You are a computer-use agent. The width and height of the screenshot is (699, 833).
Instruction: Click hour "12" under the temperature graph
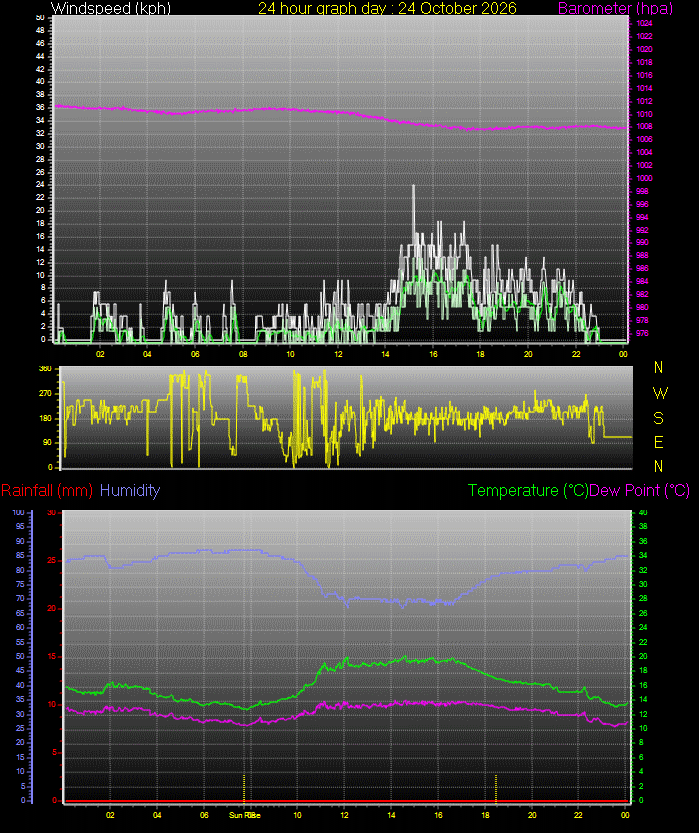(x=345, y=815)
